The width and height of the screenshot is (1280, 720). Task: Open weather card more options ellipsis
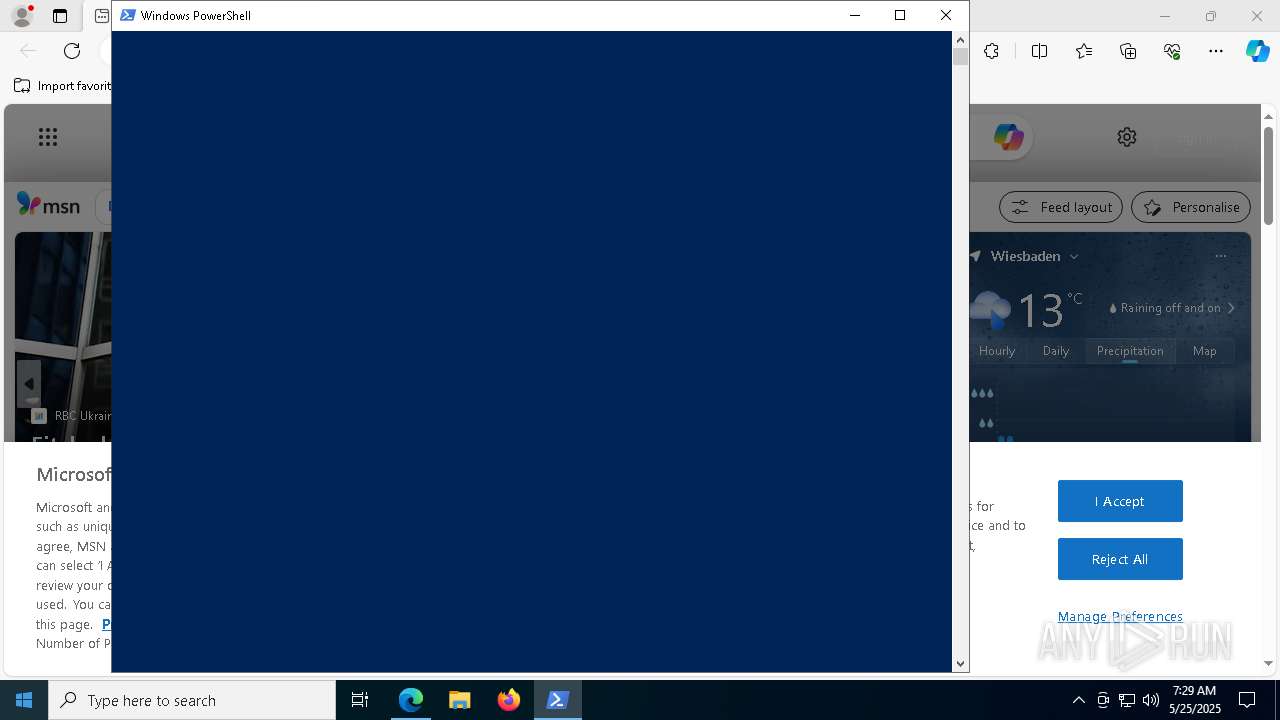[1220, 256]
